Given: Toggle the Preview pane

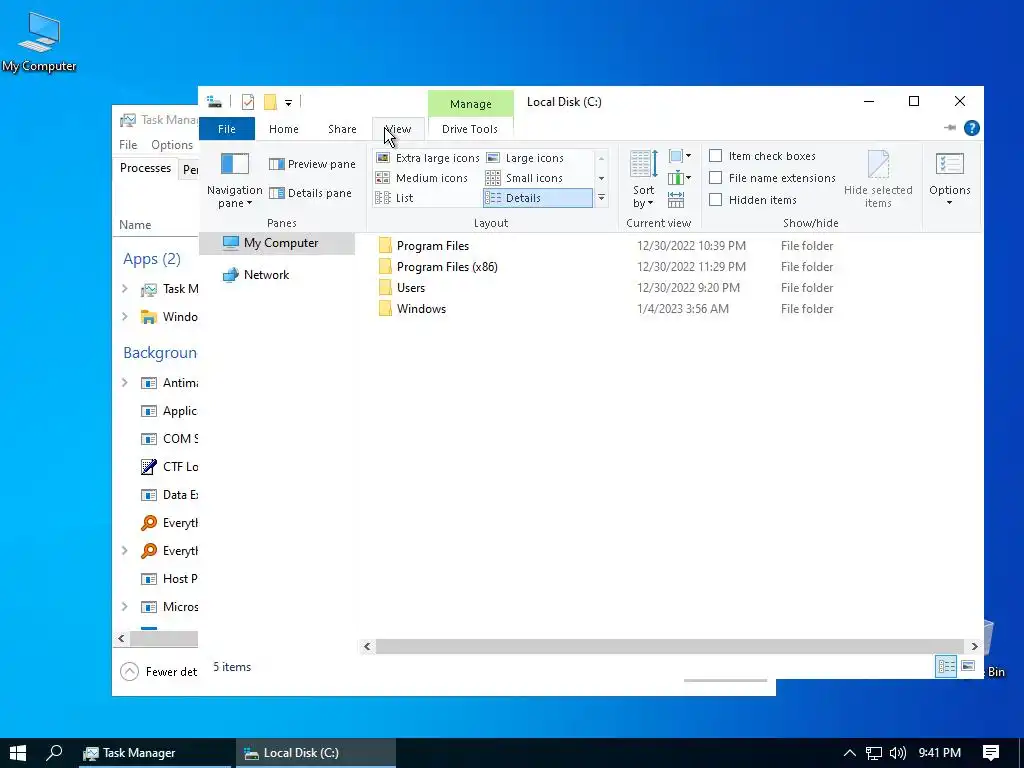Looking at the screenshot, I should tap(312, 164).
